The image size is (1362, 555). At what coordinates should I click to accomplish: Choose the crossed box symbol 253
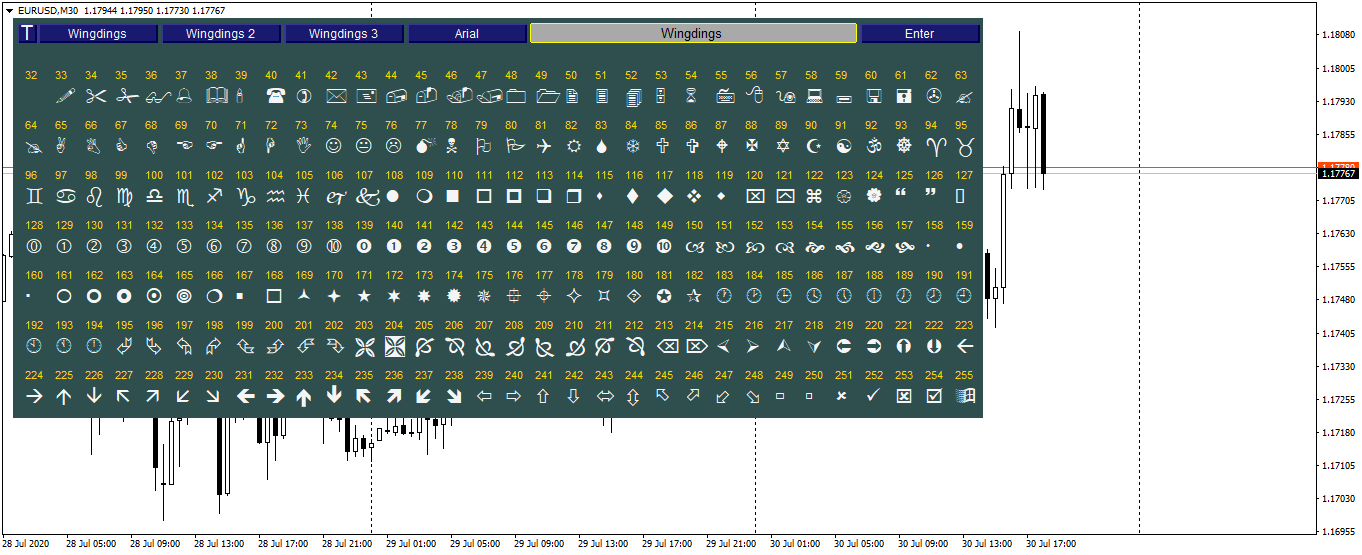[904, 396]
